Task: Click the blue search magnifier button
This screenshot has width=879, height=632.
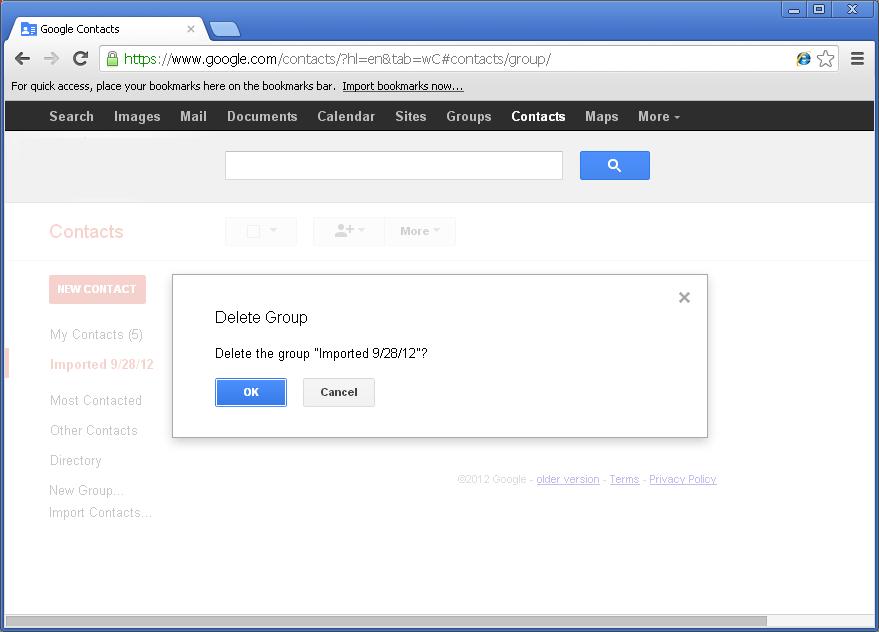Action: [x=614, y=164]
